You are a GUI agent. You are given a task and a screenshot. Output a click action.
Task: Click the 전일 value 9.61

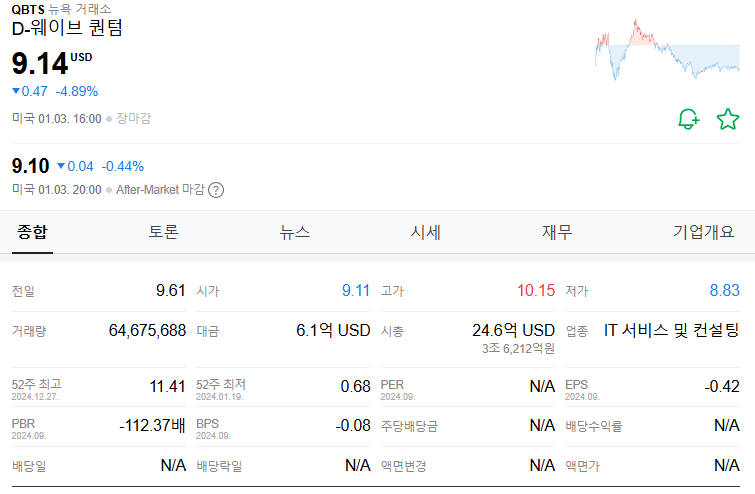[x=170, y=290]
